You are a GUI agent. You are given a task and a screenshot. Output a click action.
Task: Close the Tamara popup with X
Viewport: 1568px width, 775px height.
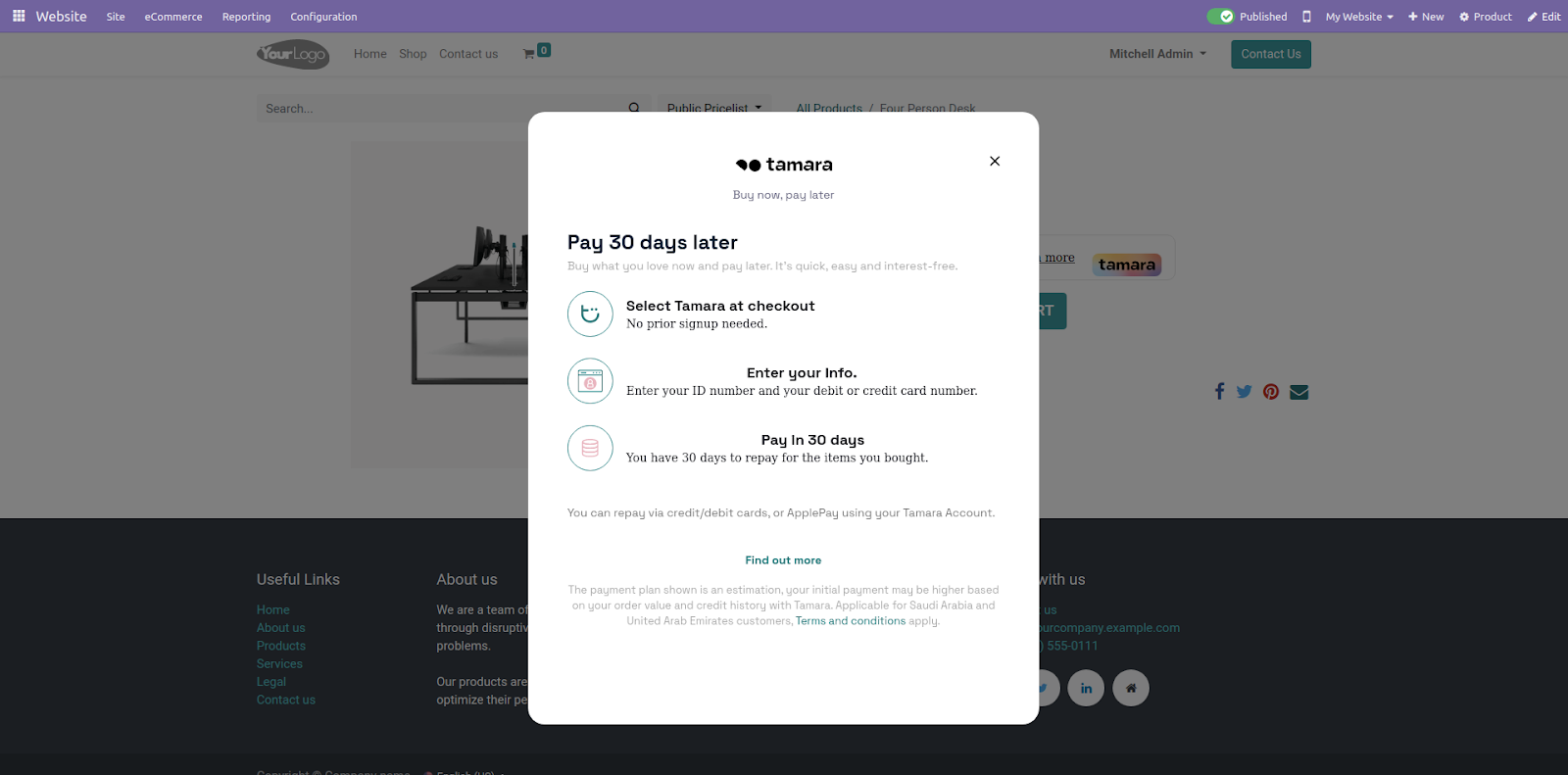pos(995,161)
